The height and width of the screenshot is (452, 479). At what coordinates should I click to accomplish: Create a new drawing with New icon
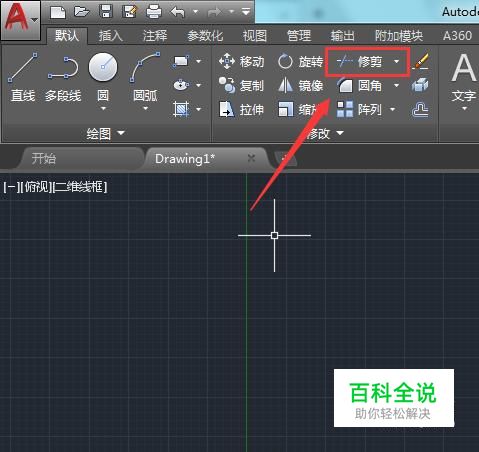[58, 12]
